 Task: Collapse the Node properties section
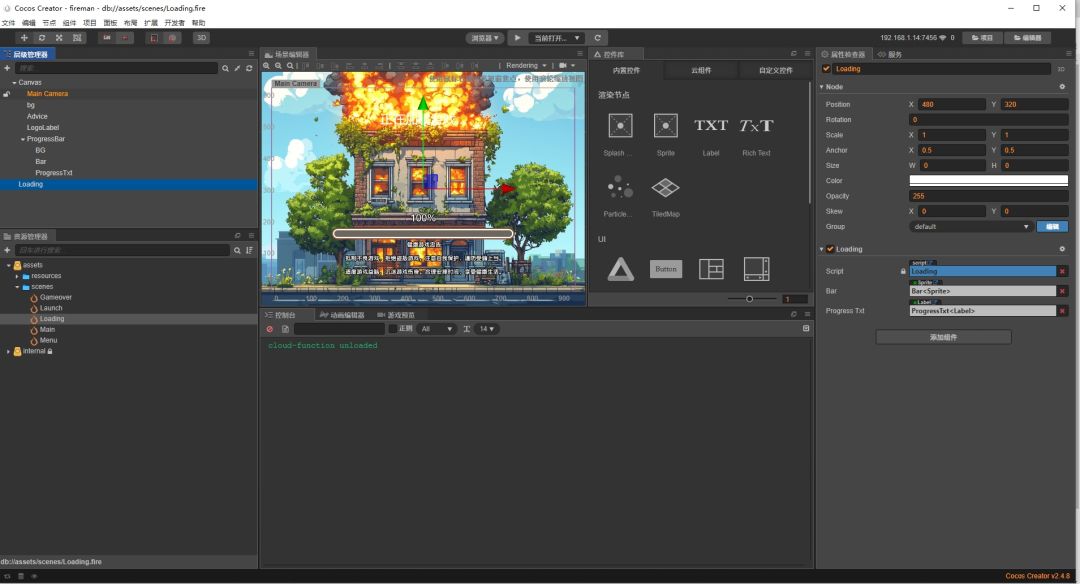coord(822,87)
